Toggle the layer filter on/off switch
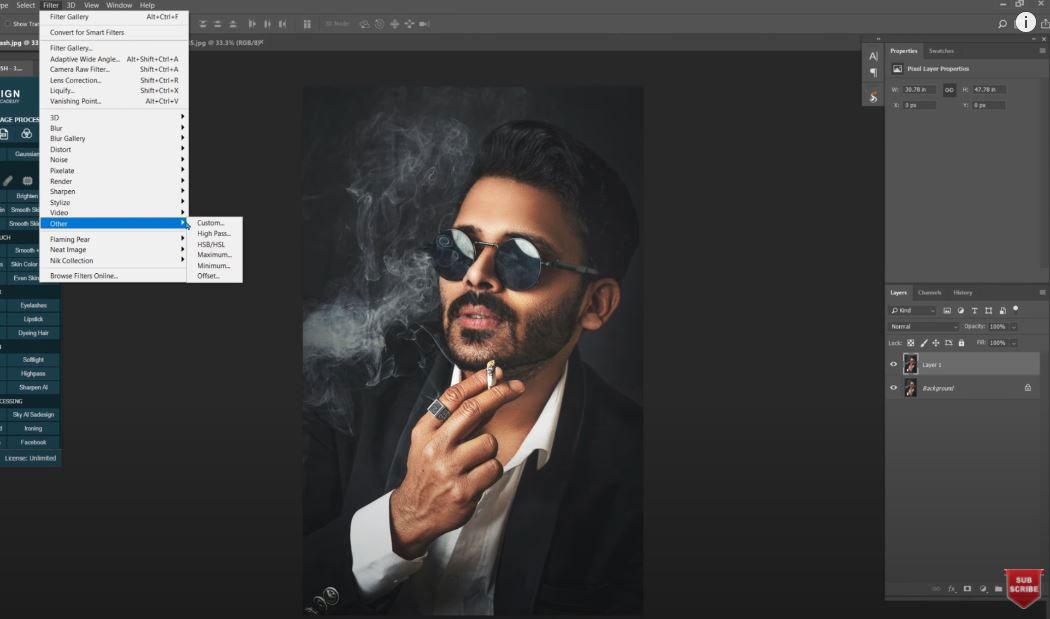The width and height of the screenshot is (1050, 619). pos(1016,309)
